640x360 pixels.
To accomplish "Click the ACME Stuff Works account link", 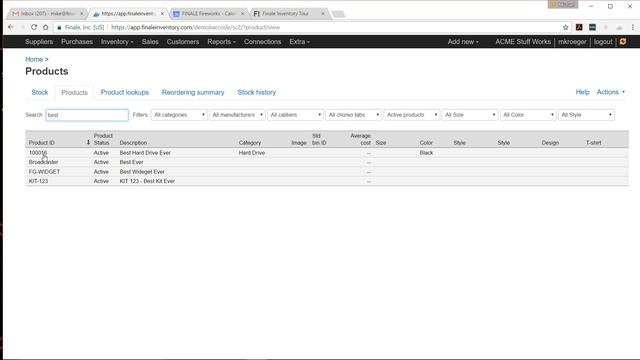I will 523,42.
